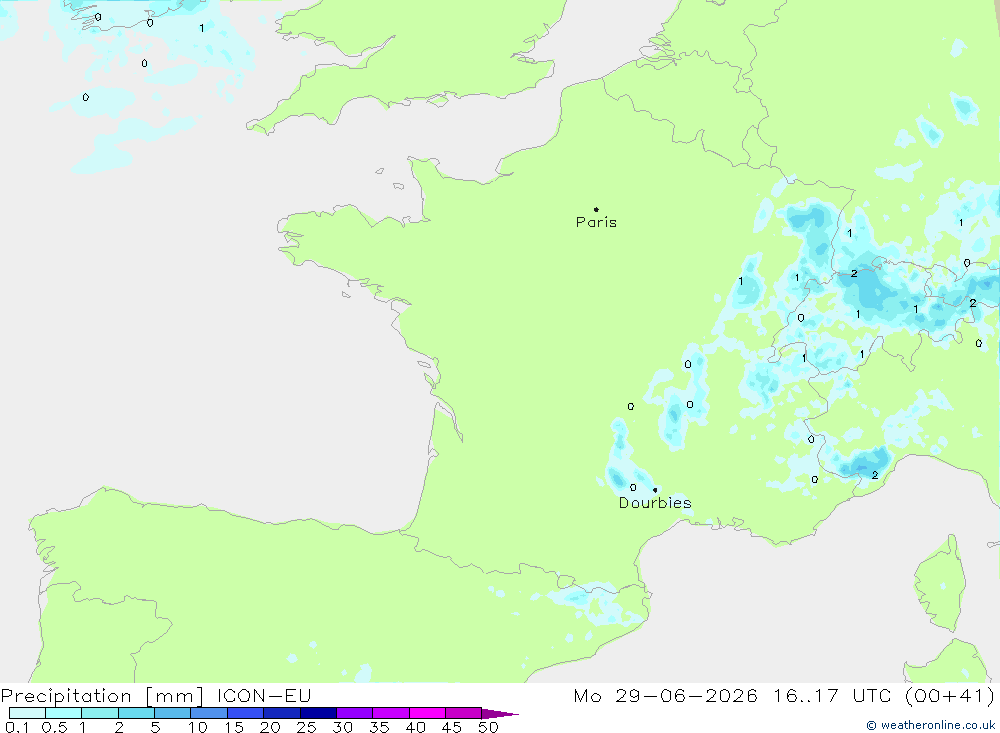1000x733 pixels.
Task: Click the Dourbies city label
Action: (655, 503)
